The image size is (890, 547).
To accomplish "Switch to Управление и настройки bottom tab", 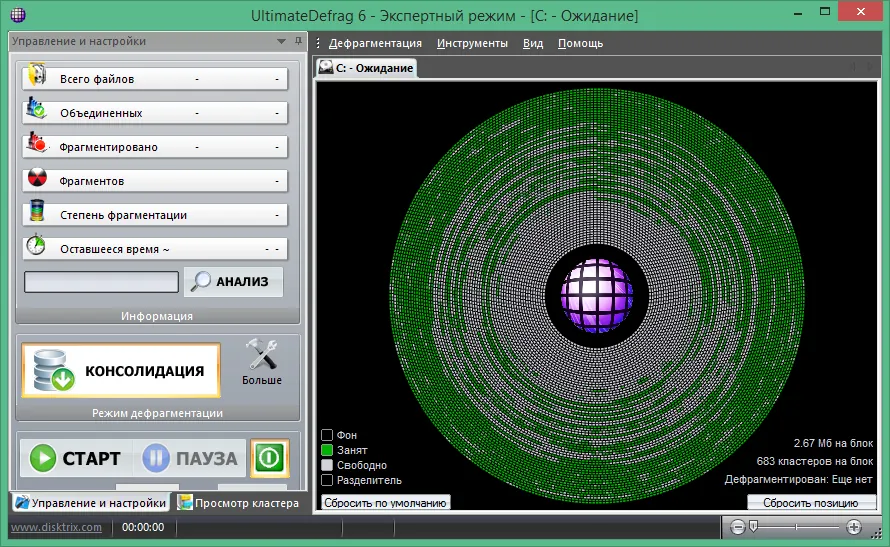I will pyautogui.click(x=90, y=503).
